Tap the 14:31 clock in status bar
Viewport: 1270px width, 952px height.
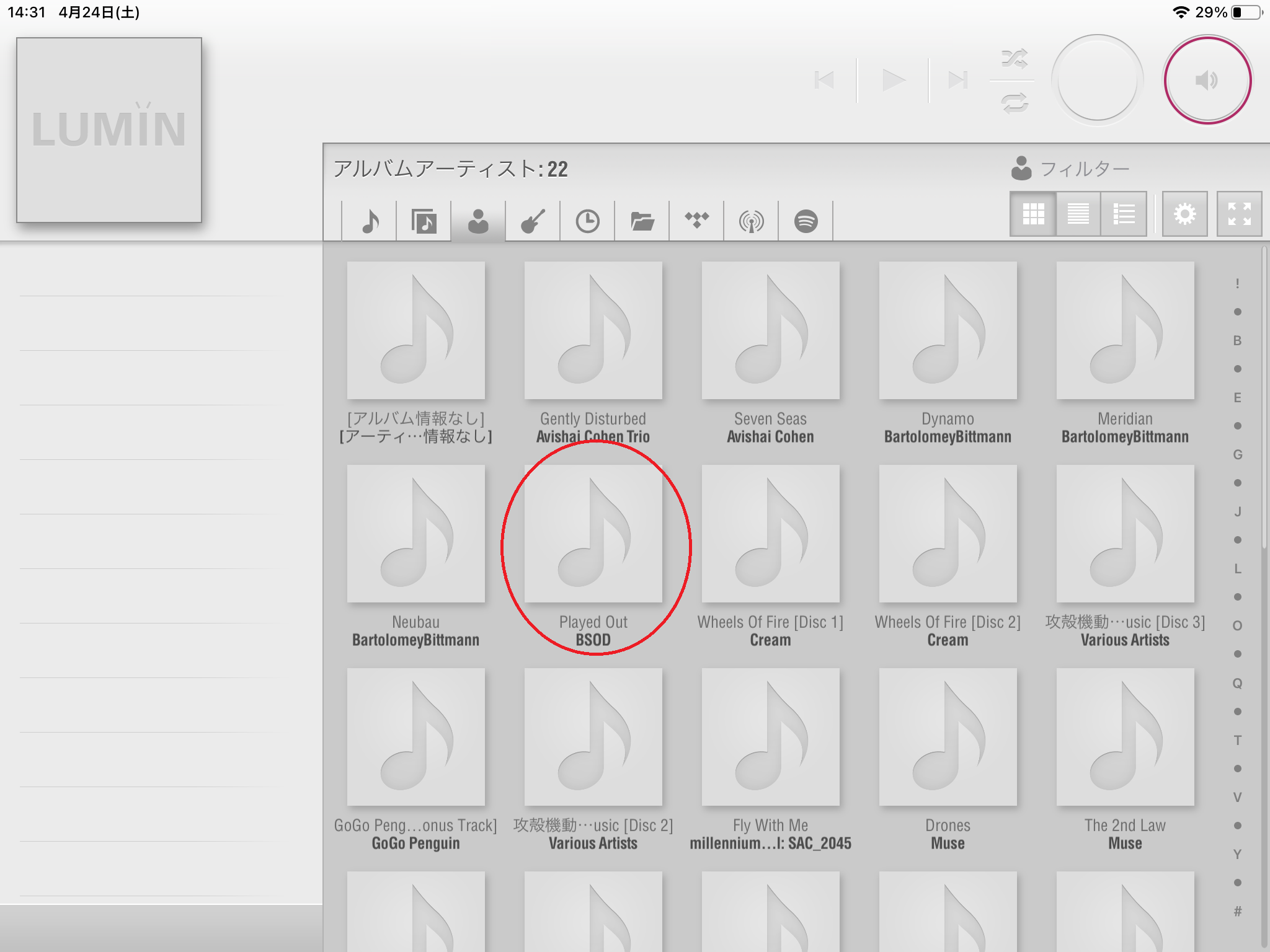tap(26, 12)
